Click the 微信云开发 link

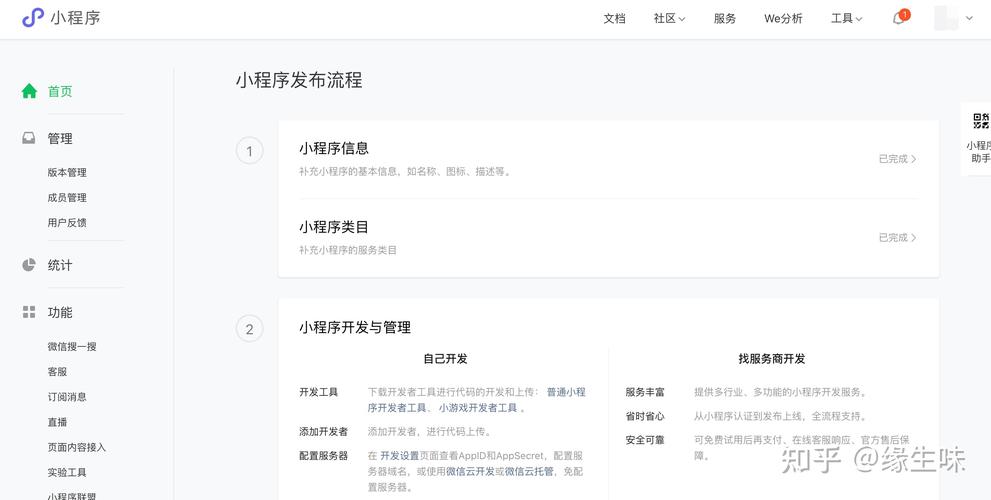pos(470,472)
